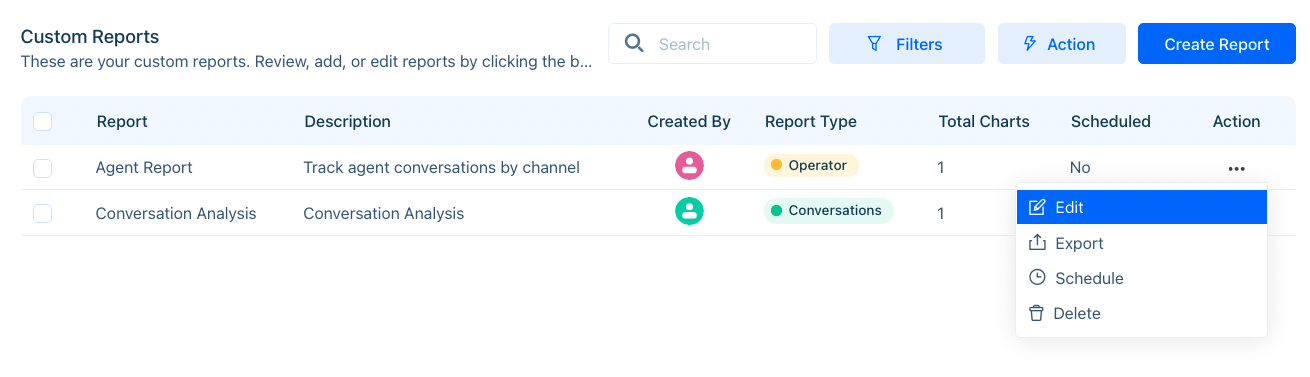Viewport: 1310px width, 377px height.
Task: Click the funnel icon on Filters
Action: (x=875, y=44)
